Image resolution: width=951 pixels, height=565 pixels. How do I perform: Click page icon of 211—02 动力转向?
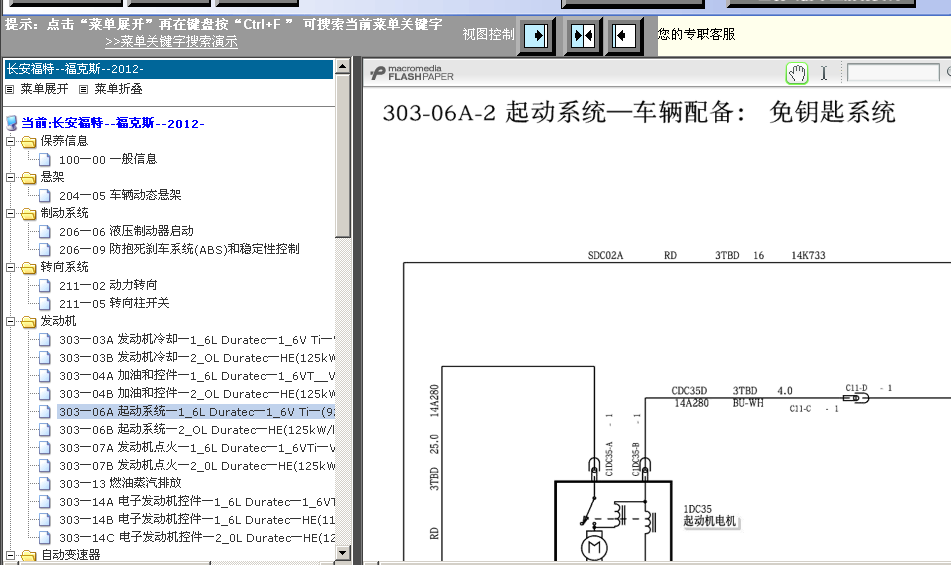[45, 285]
